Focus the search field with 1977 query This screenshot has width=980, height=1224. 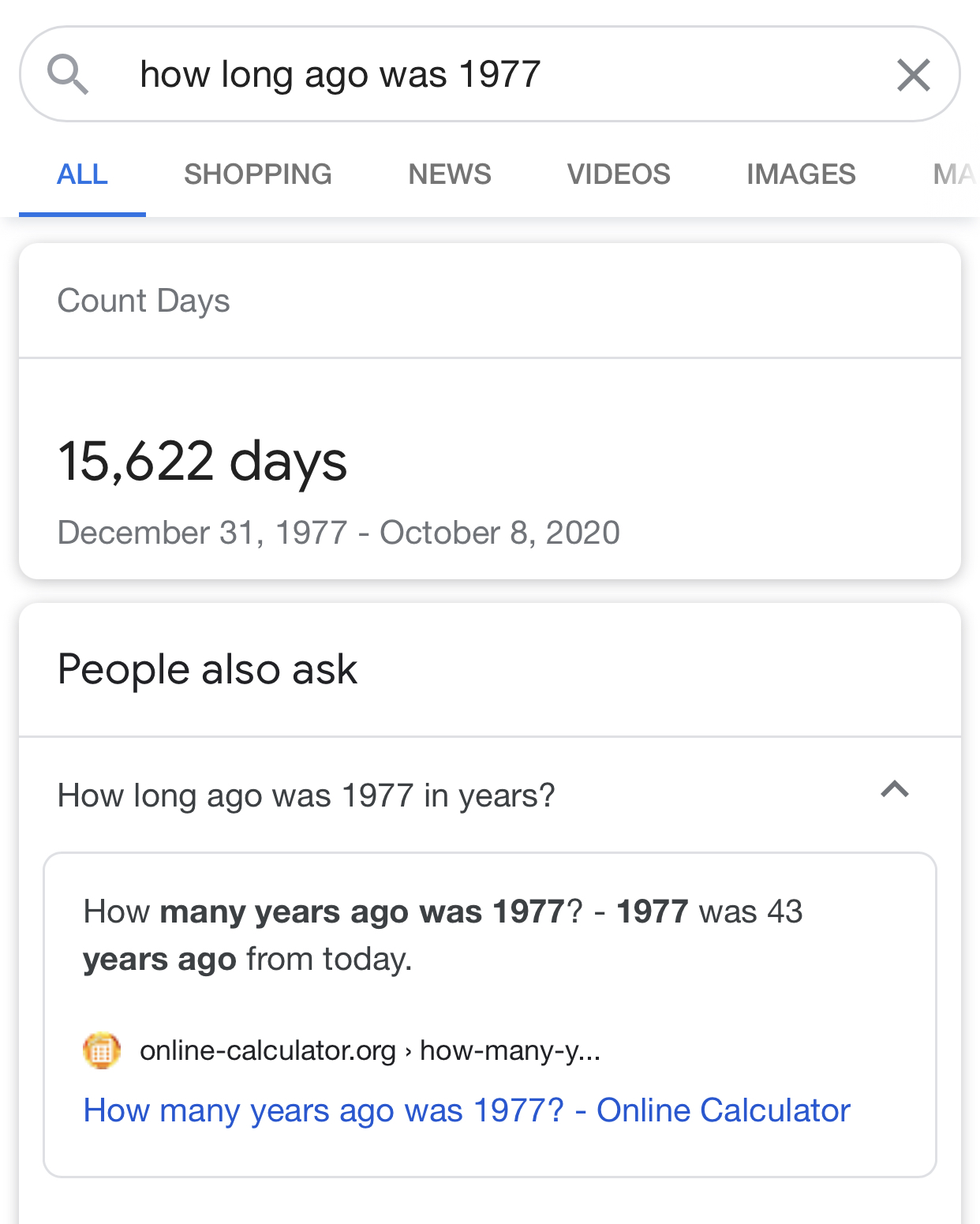point(489,74)
